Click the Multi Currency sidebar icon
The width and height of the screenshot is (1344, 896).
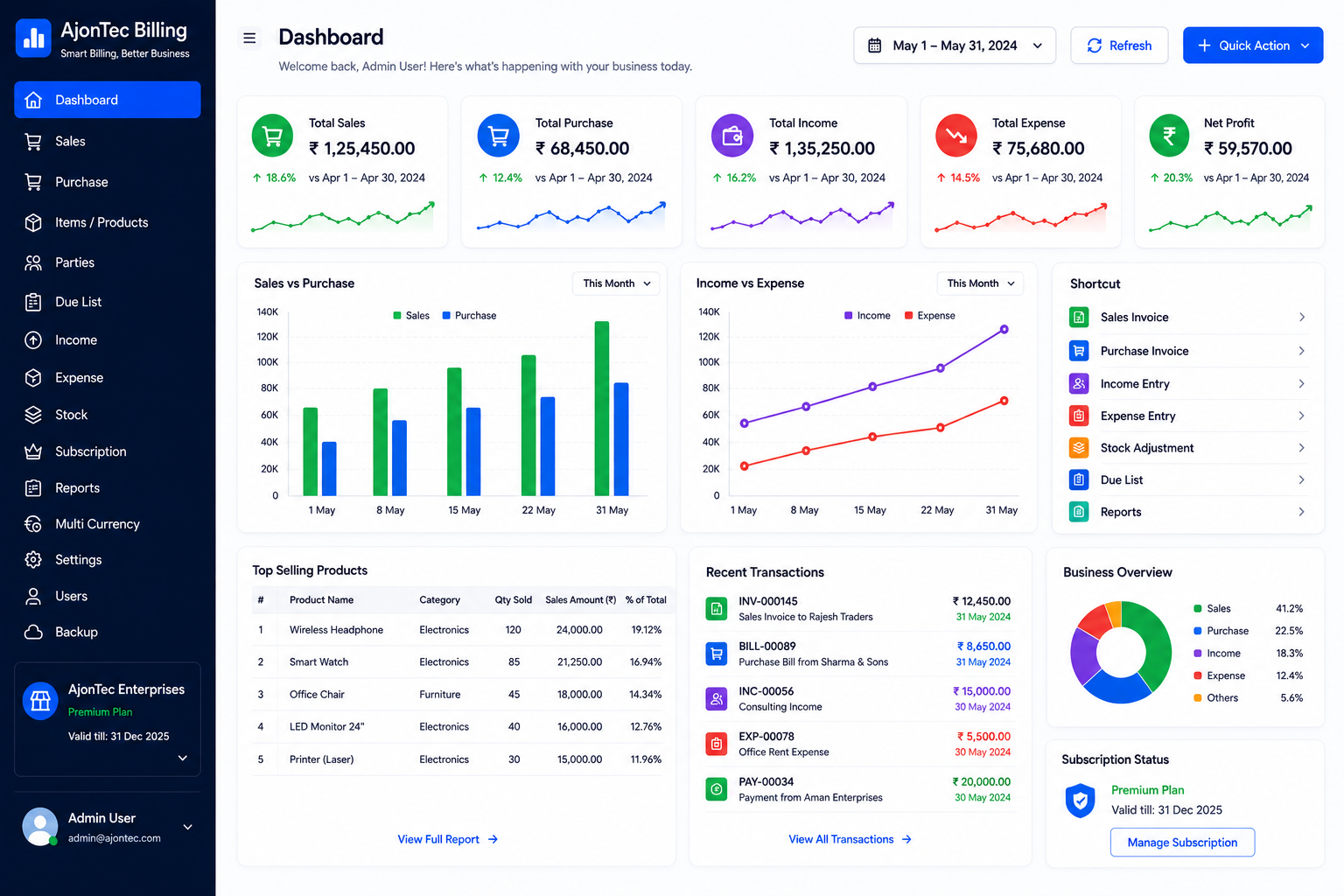point(33,524)
